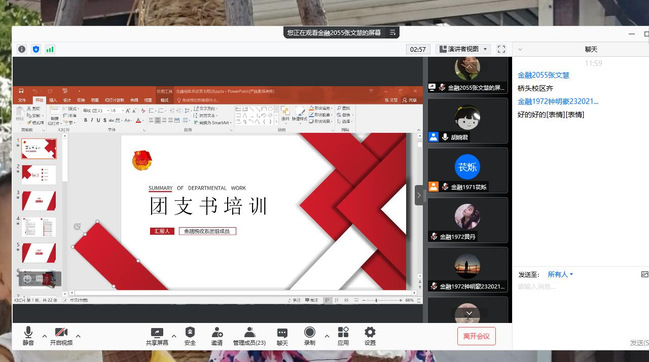Click the 查找 find icon in the ribbon
Screen dimensions: 649x362
pyautogui.click(x=344, y=108)
